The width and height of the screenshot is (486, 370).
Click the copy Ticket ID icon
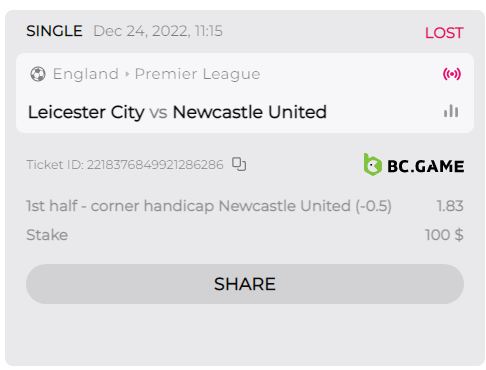pos(239,164)
